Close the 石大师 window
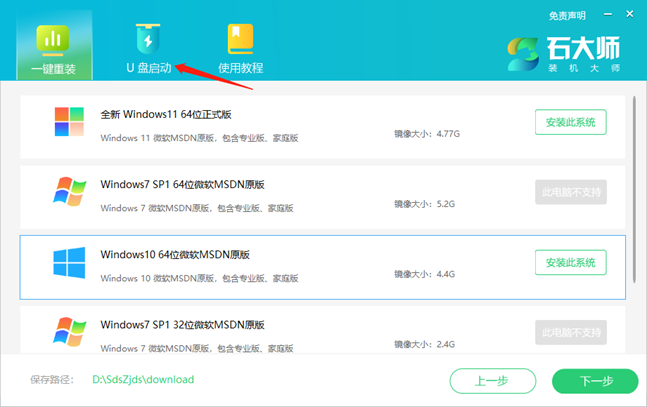Viewport: 647px width, 407px height. 630,14
